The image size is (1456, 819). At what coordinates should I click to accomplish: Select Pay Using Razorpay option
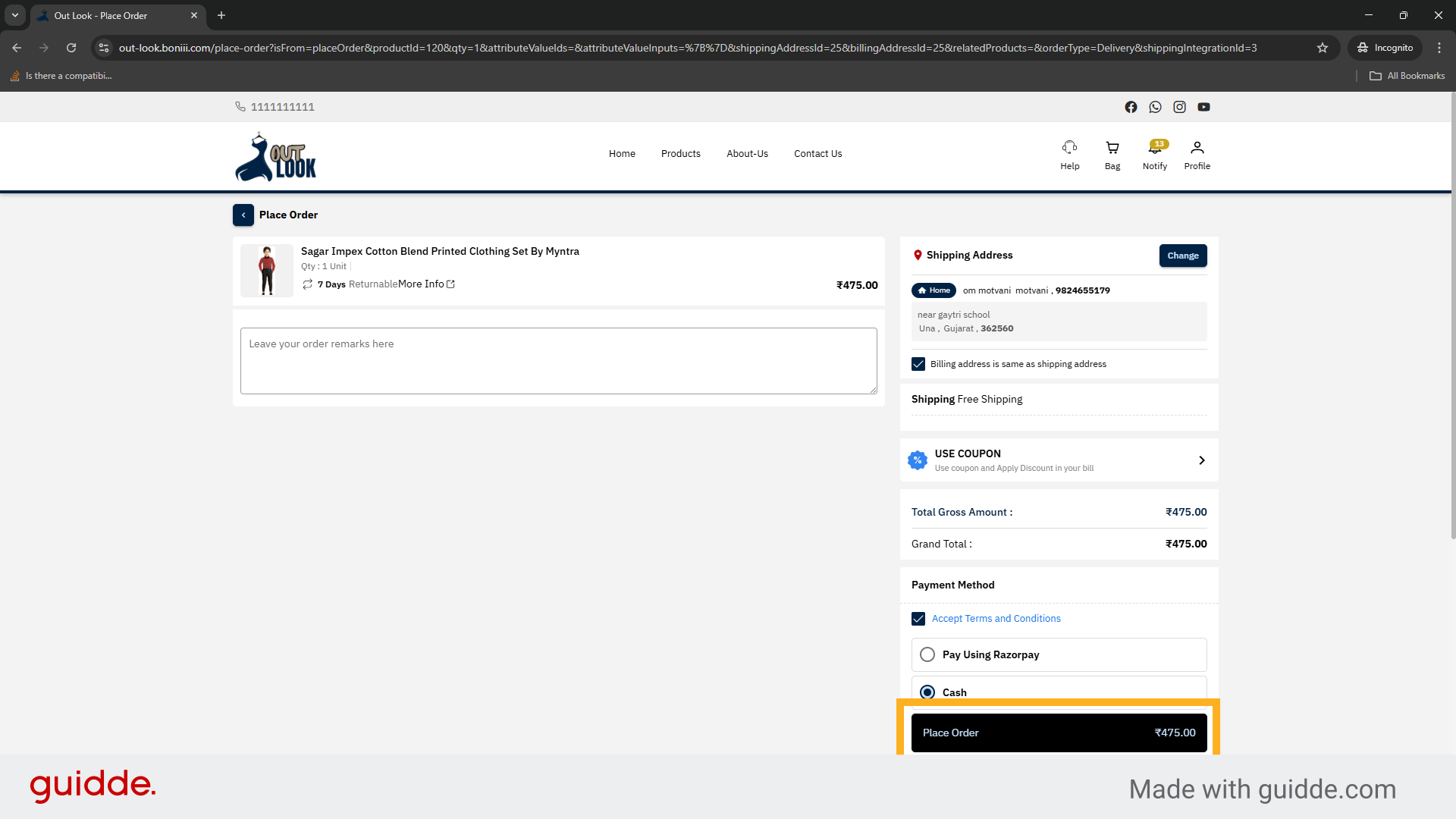[x=927, y=654]
